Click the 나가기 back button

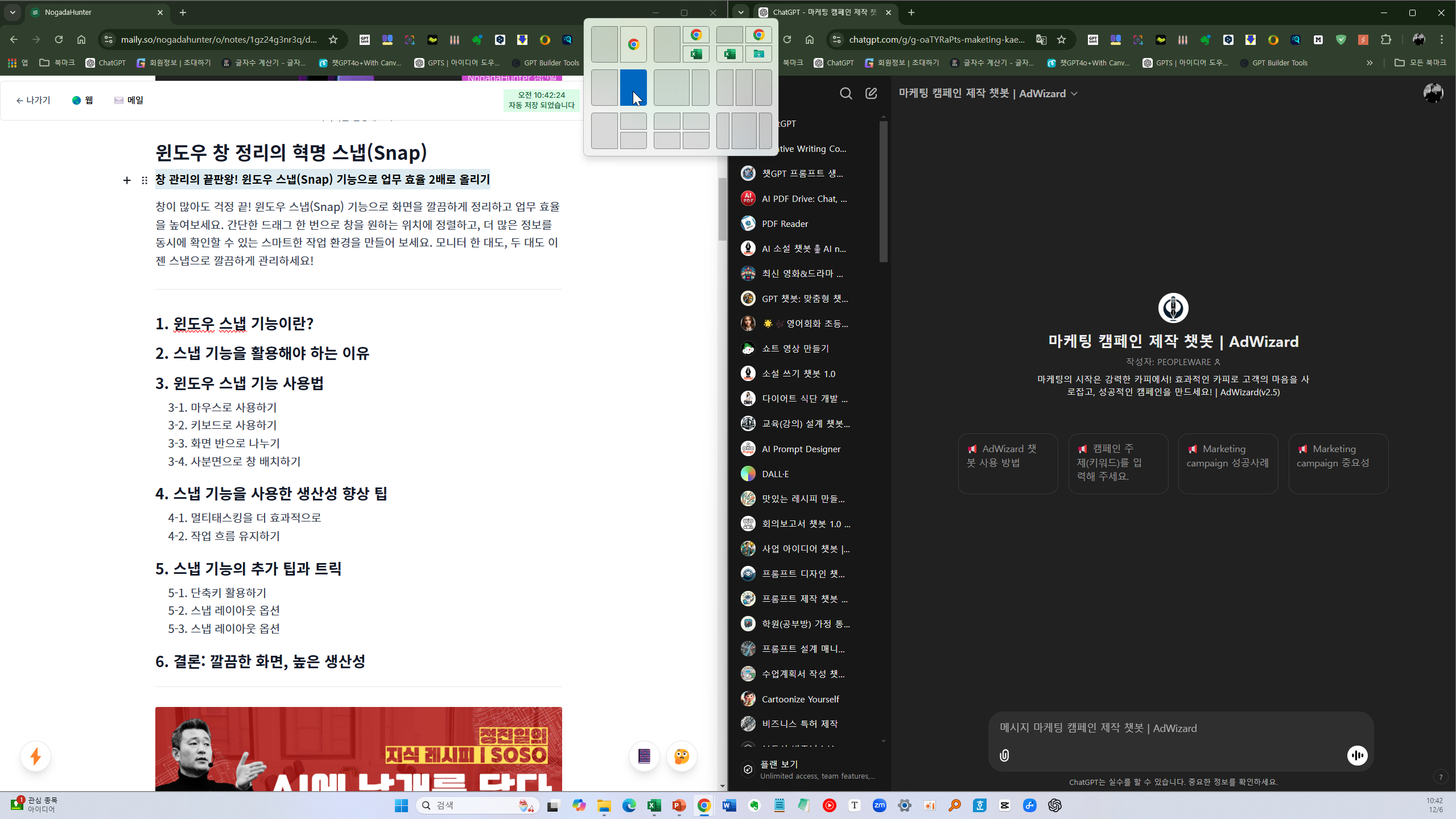tap(33, 100)
